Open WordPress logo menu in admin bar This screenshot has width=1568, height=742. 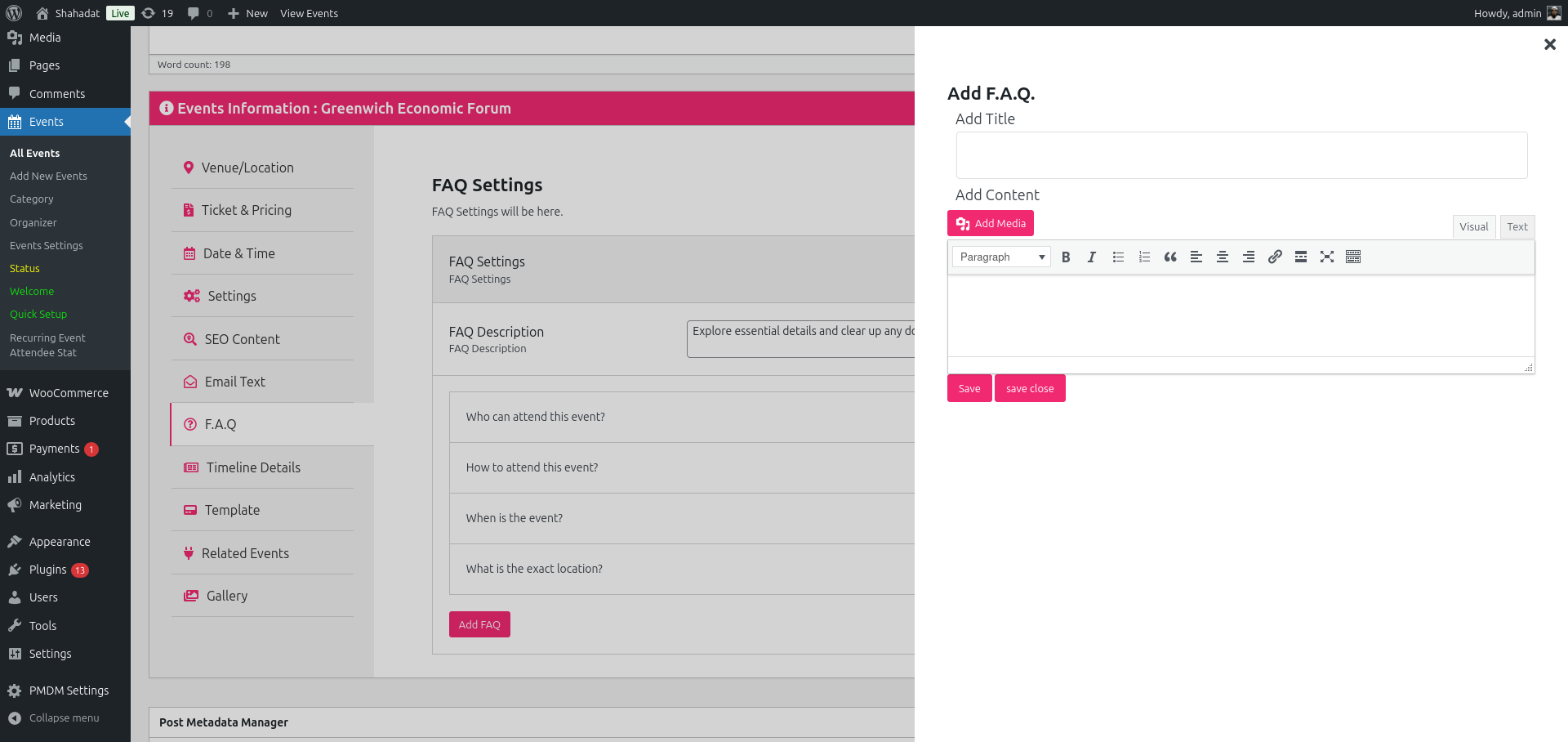pyautogui.click(x=14, y=13)
